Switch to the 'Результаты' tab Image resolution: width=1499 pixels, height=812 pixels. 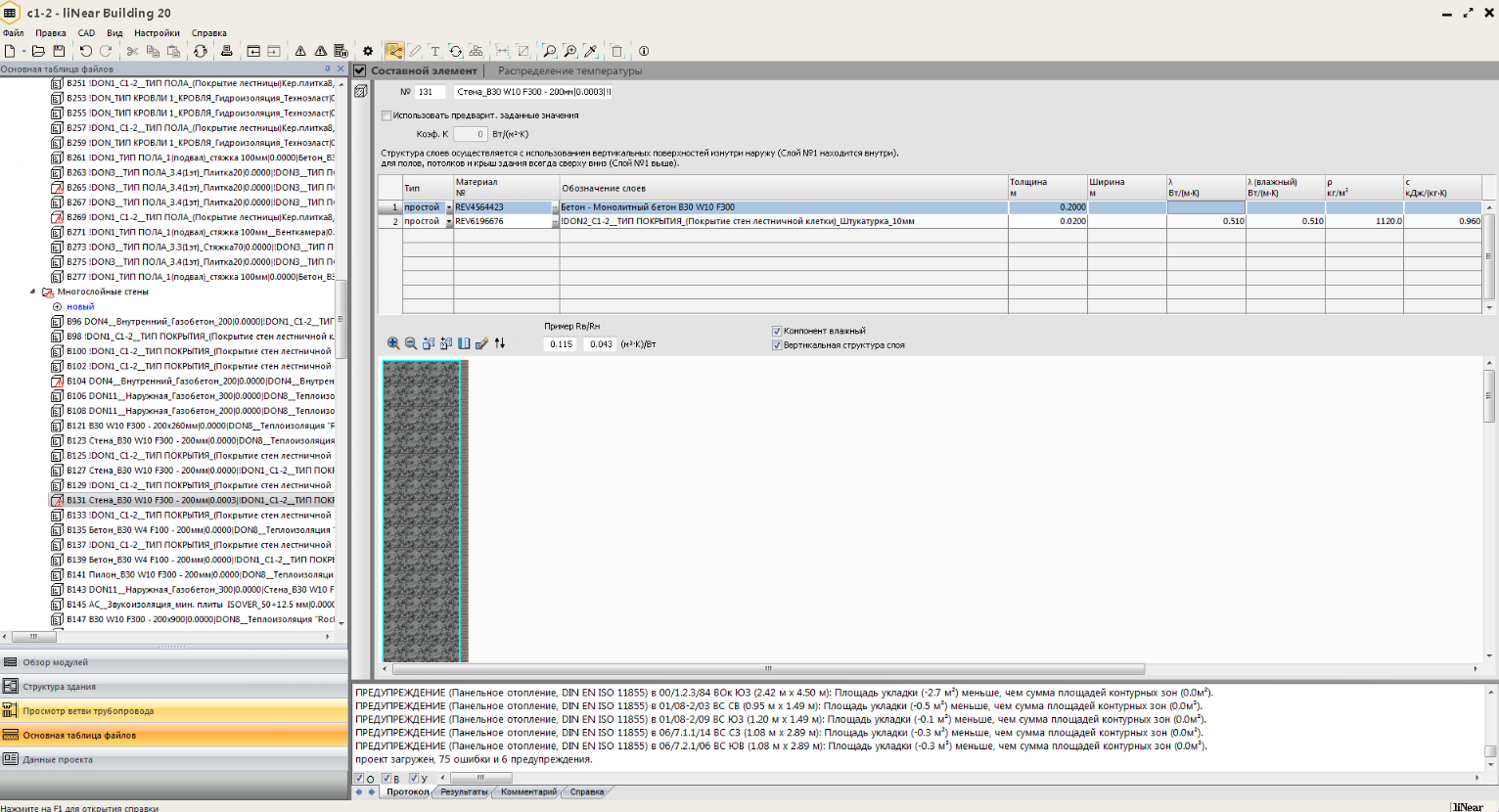click(464, 792)
